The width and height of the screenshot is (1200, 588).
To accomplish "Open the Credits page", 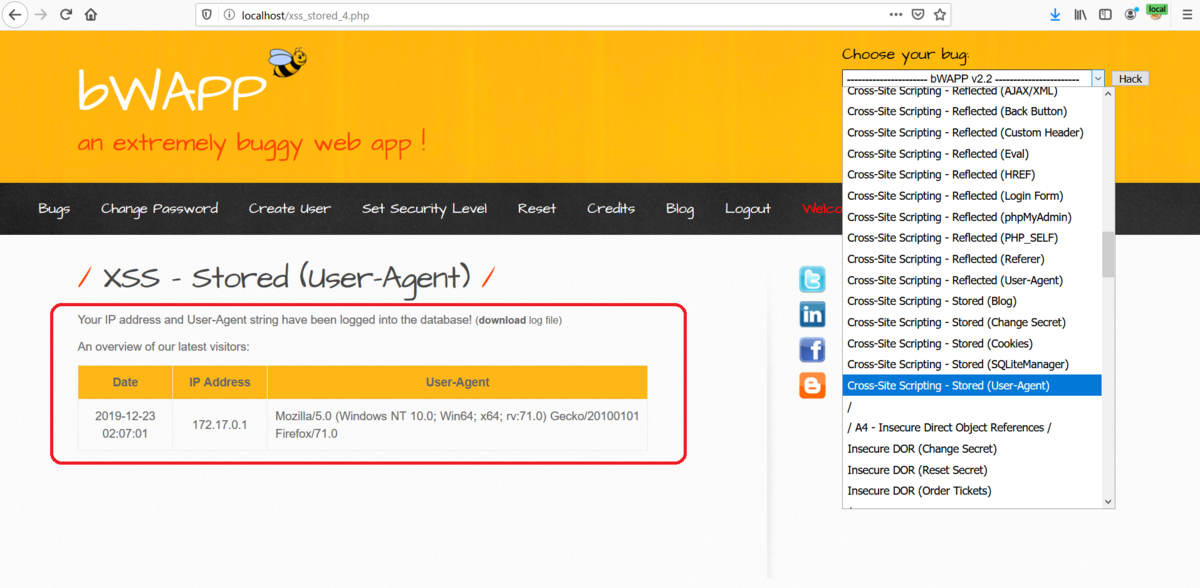I will click(x=611, y=208).
